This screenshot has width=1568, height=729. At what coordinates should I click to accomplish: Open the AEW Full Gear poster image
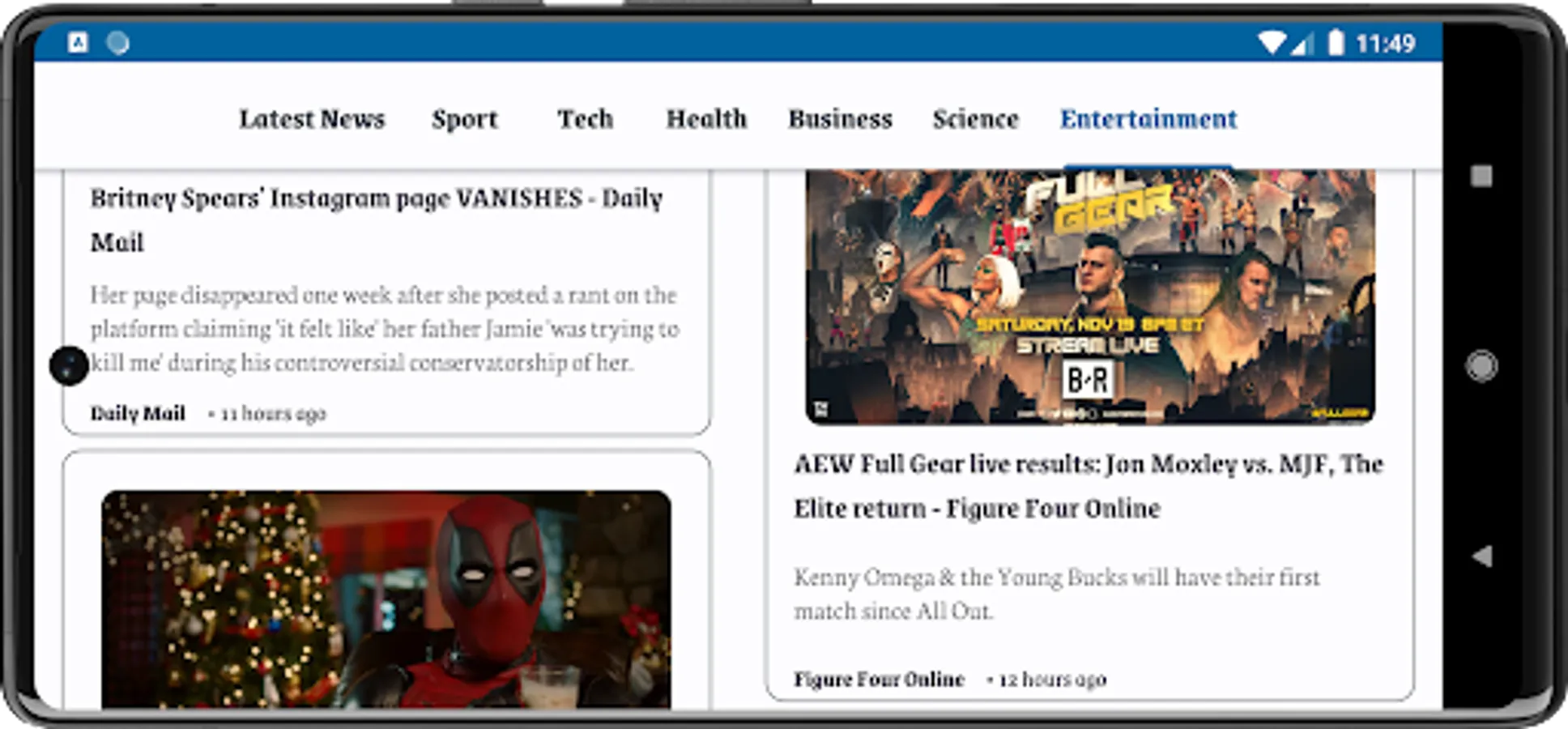point(1090,296)
